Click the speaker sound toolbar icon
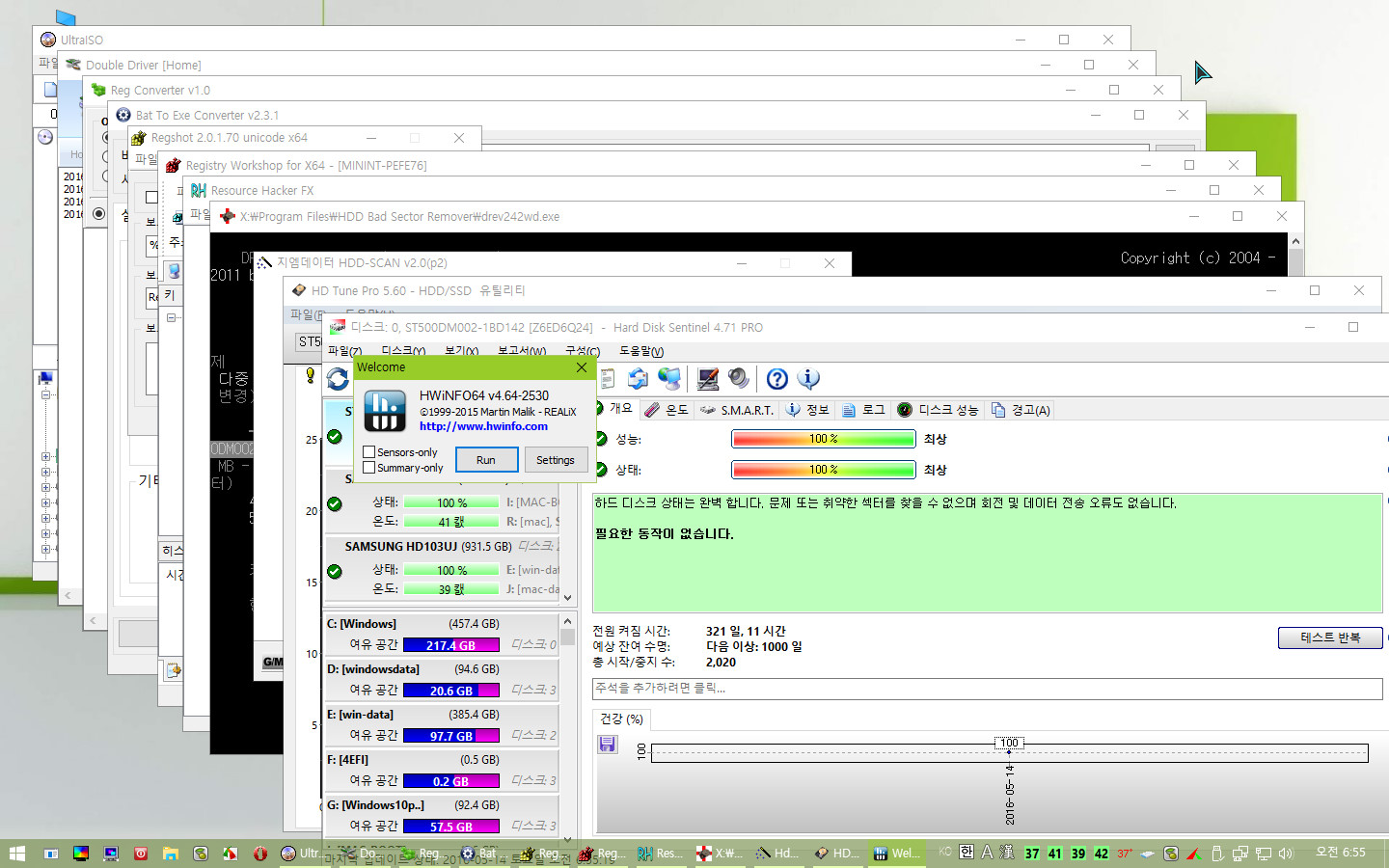 tap(739, 378)
